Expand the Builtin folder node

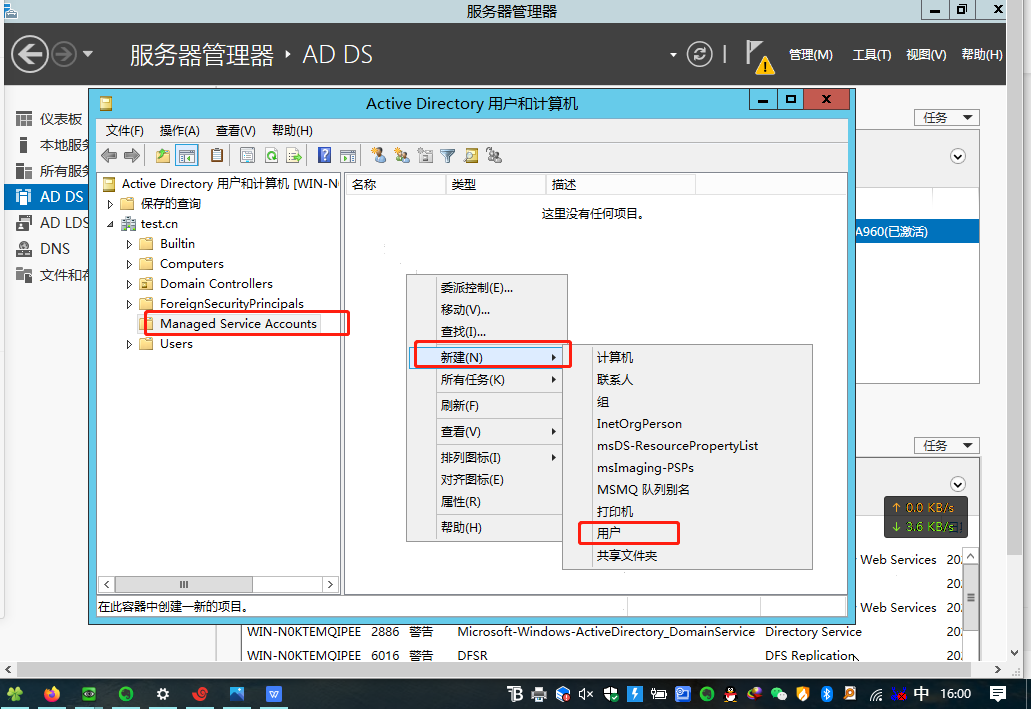[130, 244]
